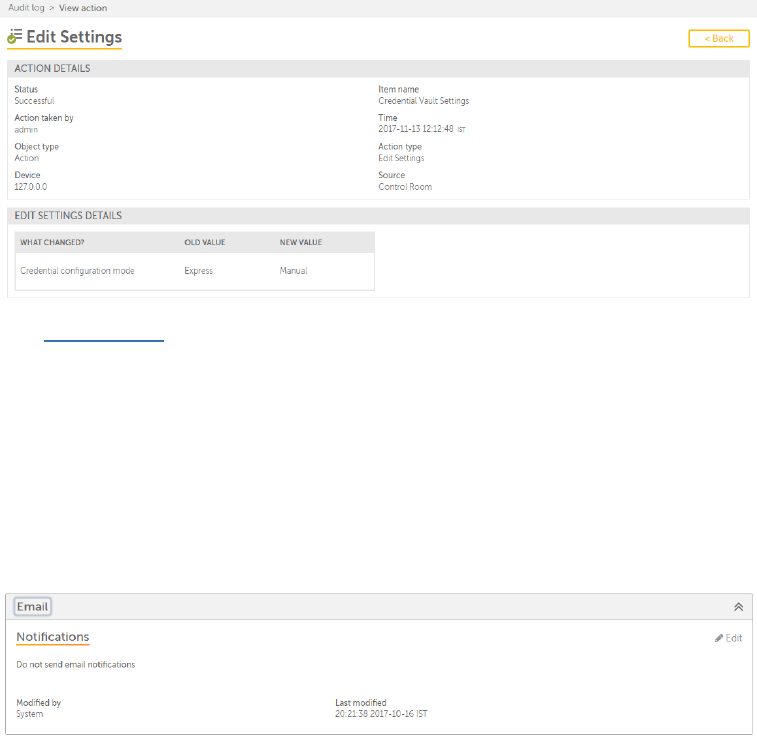Screen dimensions: 757x740
Task: Click the admin user link
Action: point(26,129)
